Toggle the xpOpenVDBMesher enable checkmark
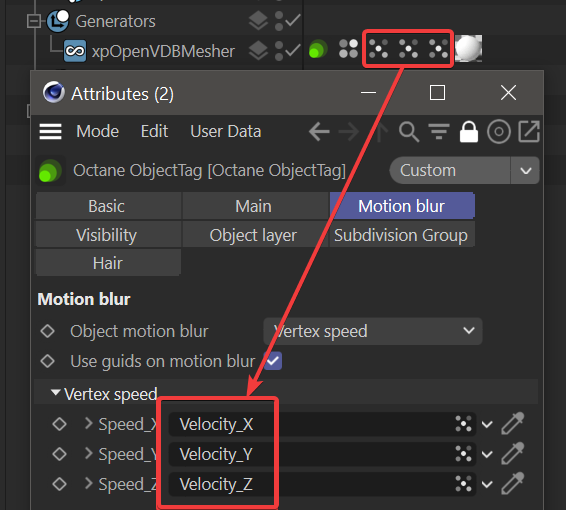This screenshot has width=566, height=510. tap(293, 50)
